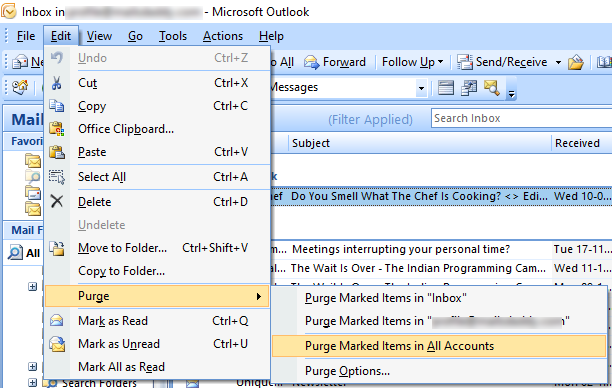
Task: Expand the Search Folders tree node
Action: pos(33,383)
